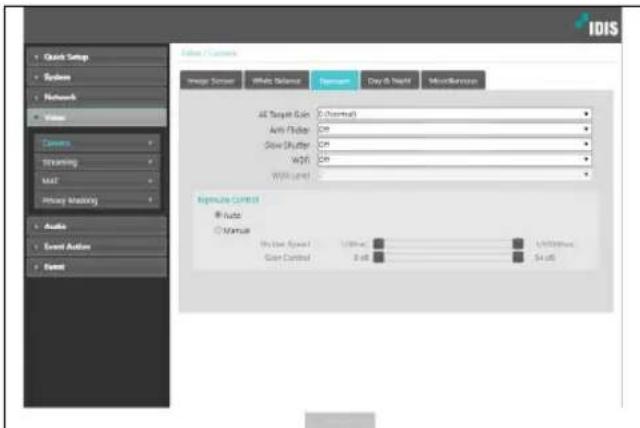Open the AE Target Gain dropdown
This screenshot has width=640, height=428.
(454, 114)
